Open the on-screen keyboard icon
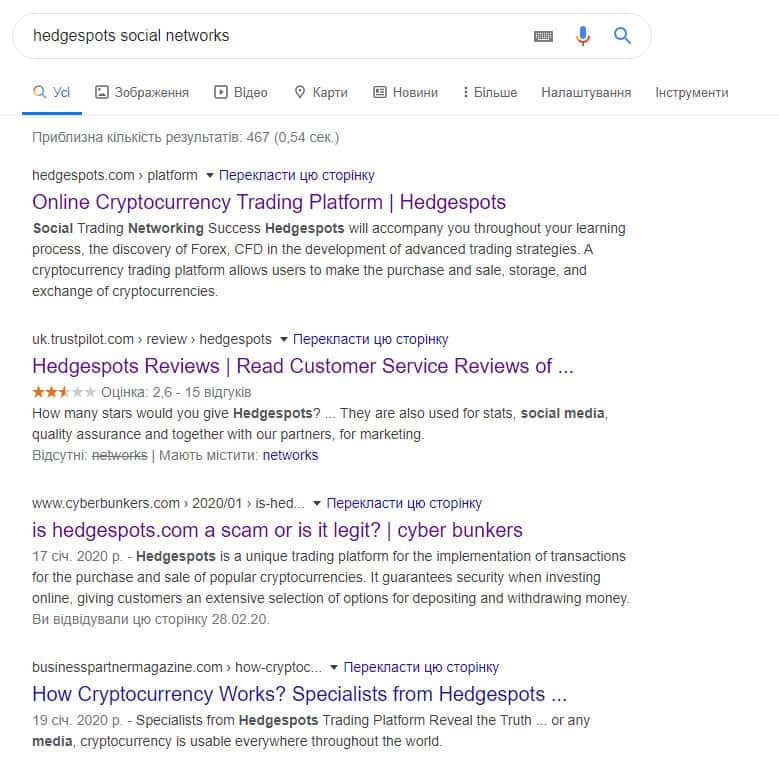 pos(543,36)
